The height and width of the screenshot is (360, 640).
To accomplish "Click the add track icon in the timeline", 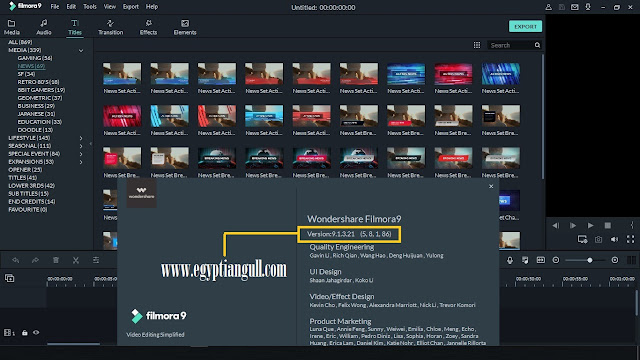I will (9, 278).
